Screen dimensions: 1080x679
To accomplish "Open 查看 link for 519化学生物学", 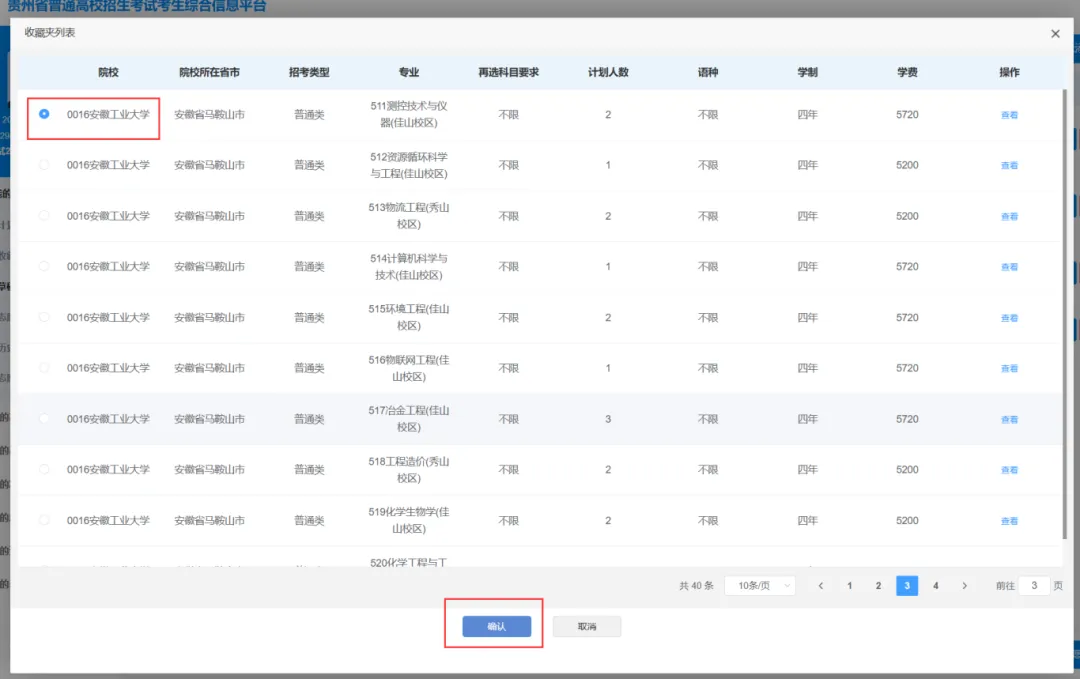I will pos(1009,521).
